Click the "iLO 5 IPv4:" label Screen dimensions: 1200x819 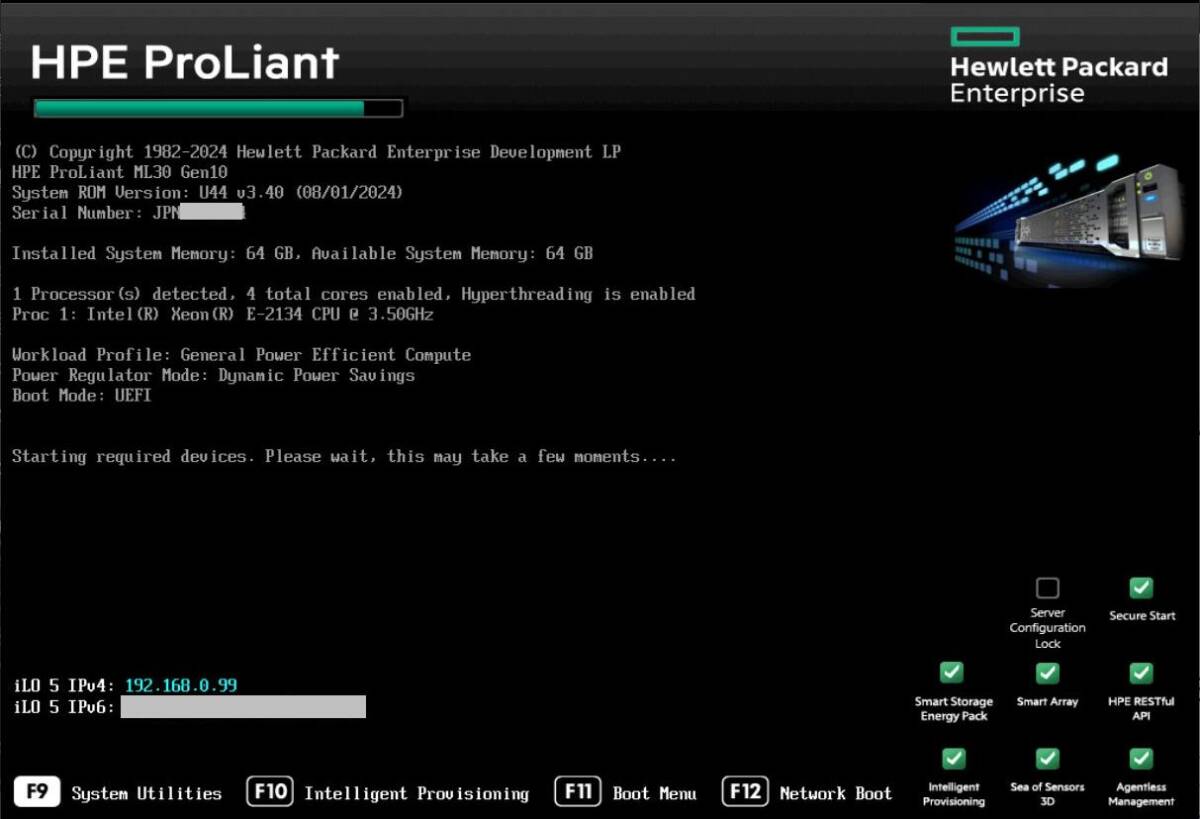64,685
